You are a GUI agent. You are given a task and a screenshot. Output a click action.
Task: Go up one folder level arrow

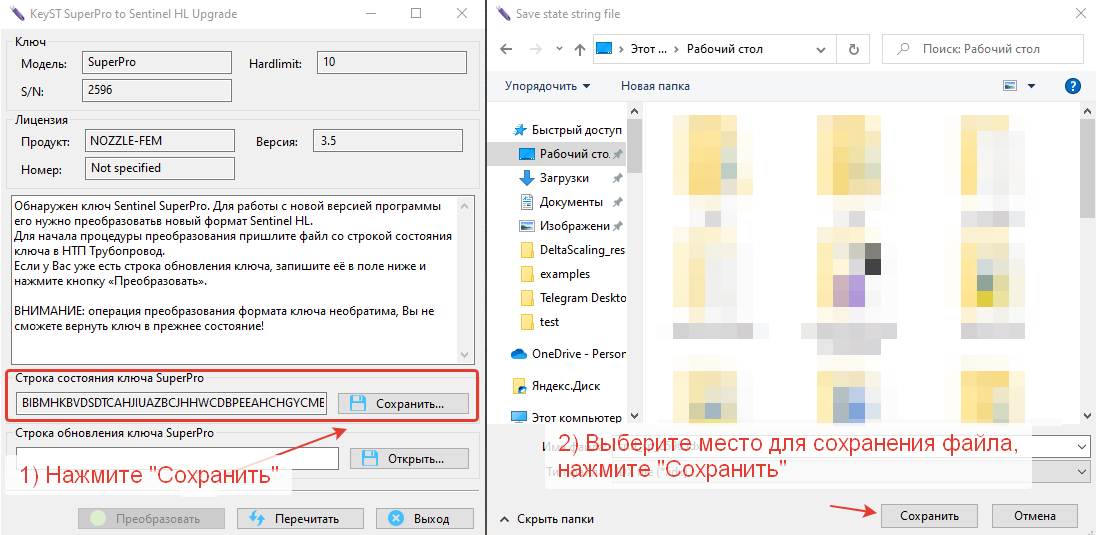pyautogui.click(x=580, y=49)
